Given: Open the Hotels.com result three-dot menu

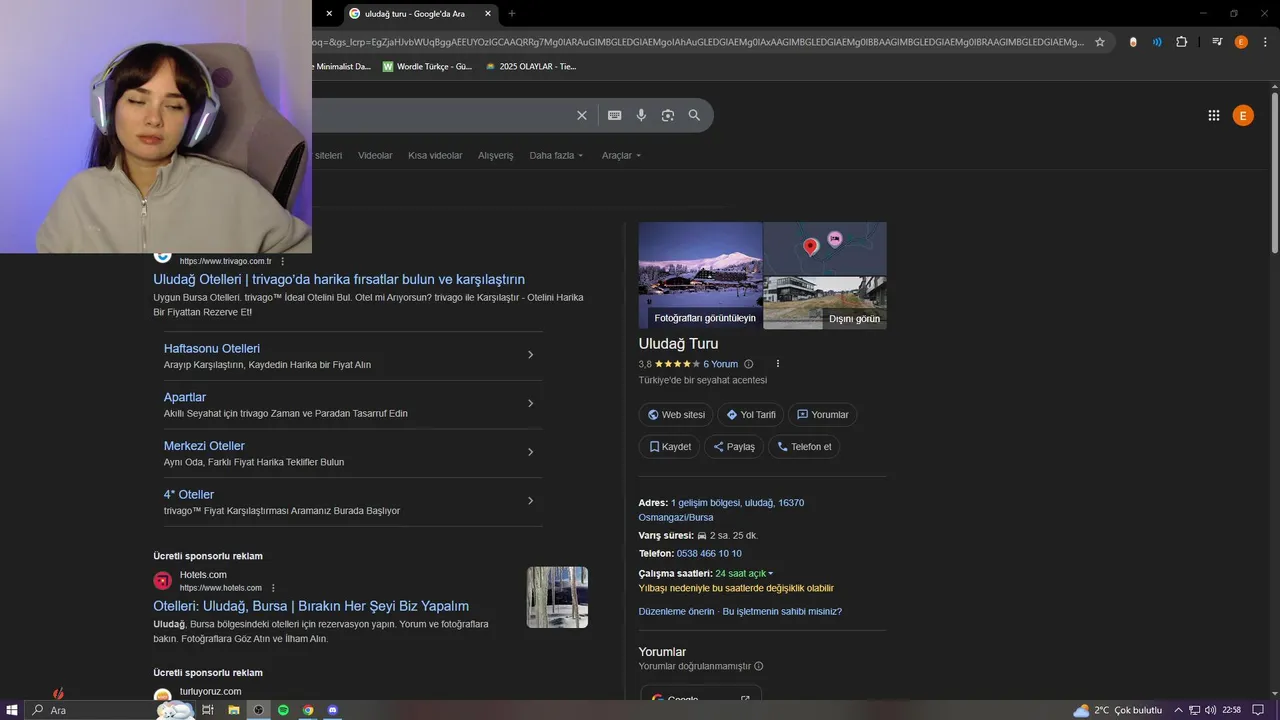Looking at the screenshot, I should pyautogui.click(x=273, y=588).
